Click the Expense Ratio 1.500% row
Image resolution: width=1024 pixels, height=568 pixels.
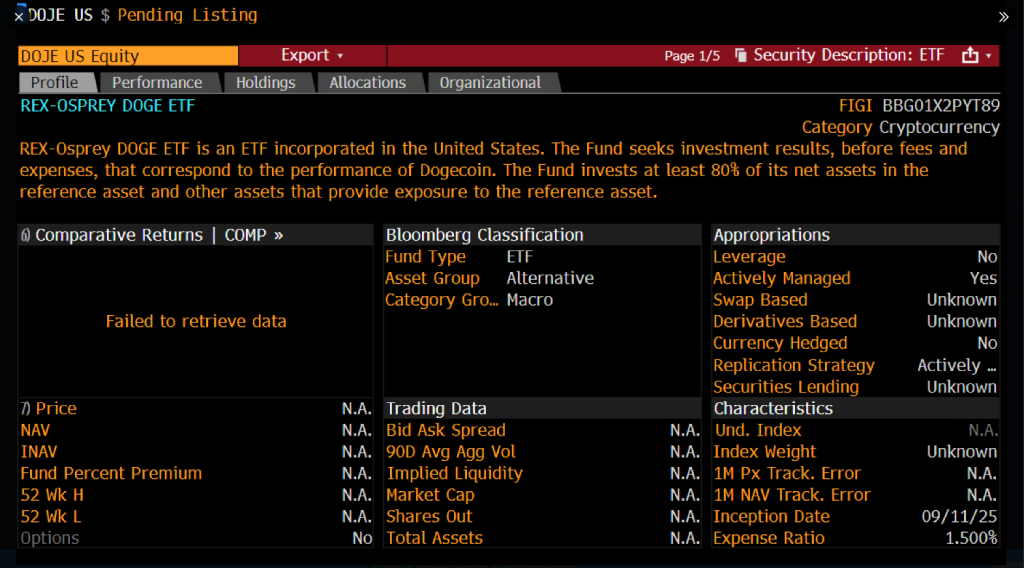click(x=856, y=538)
